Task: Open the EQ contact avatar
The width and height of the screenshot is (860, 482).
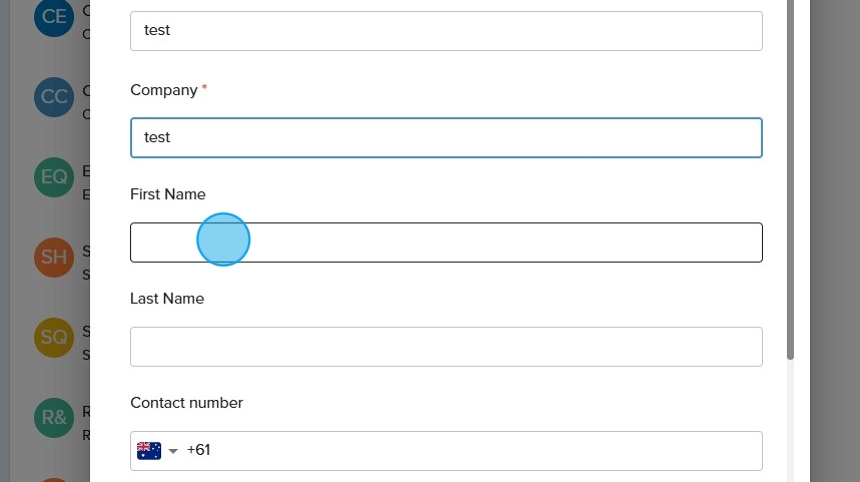Action: point(54,177)
